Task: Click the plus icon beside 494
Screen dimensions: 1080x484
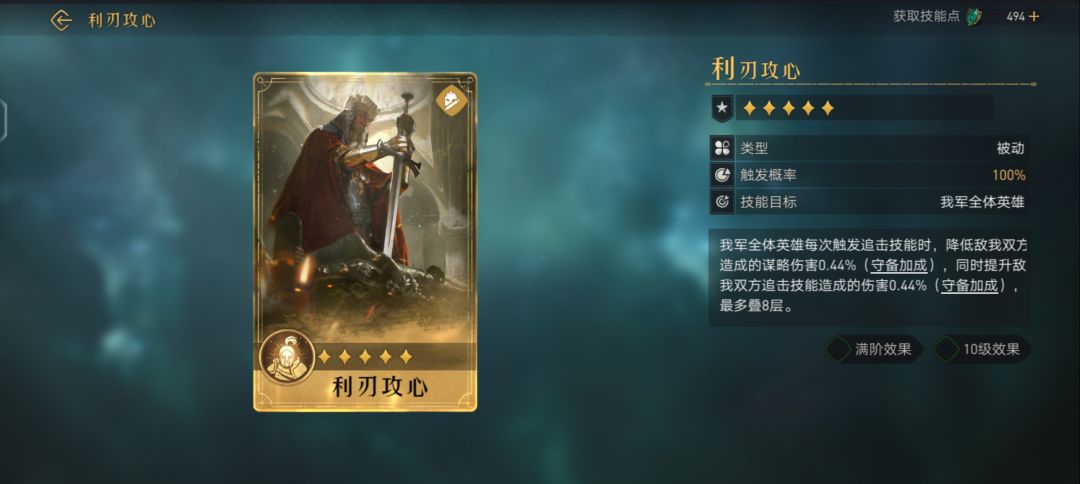Action: click(x=1034, y=17)
